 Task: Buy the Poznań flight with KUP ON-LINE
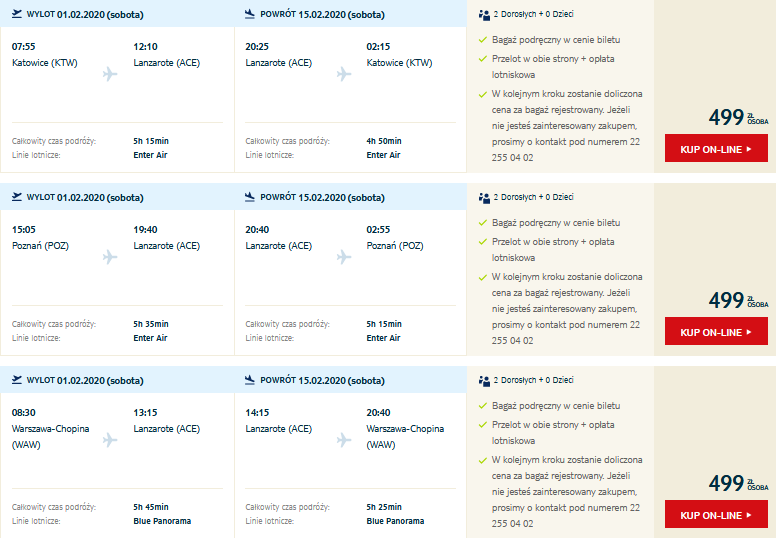pyautogui.click(x=716, y=331)
